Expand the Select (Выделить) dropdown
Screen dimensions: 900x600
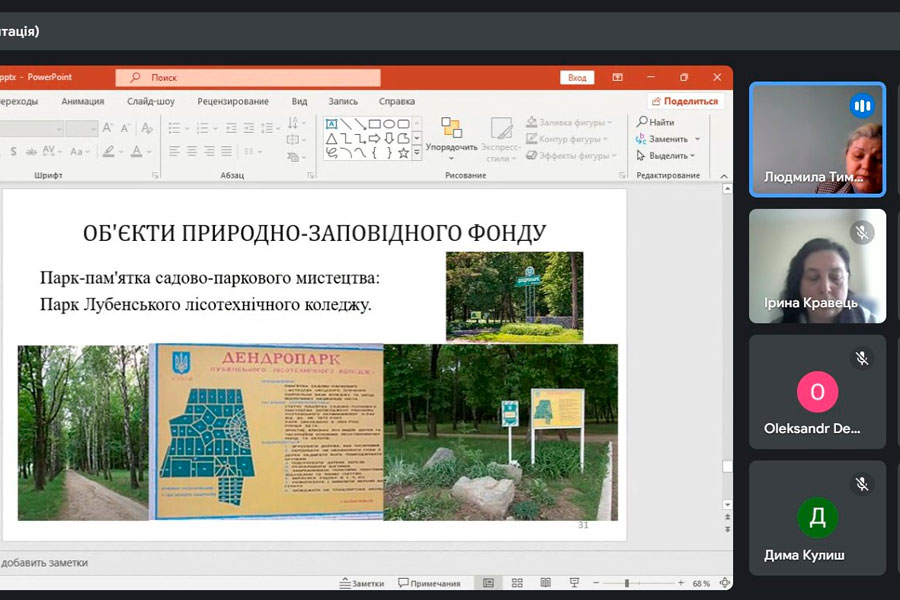(694, 156)
